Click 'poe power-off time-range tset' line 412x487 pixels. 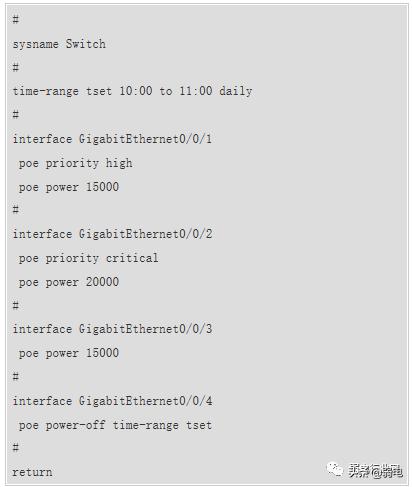coord(115,425)
